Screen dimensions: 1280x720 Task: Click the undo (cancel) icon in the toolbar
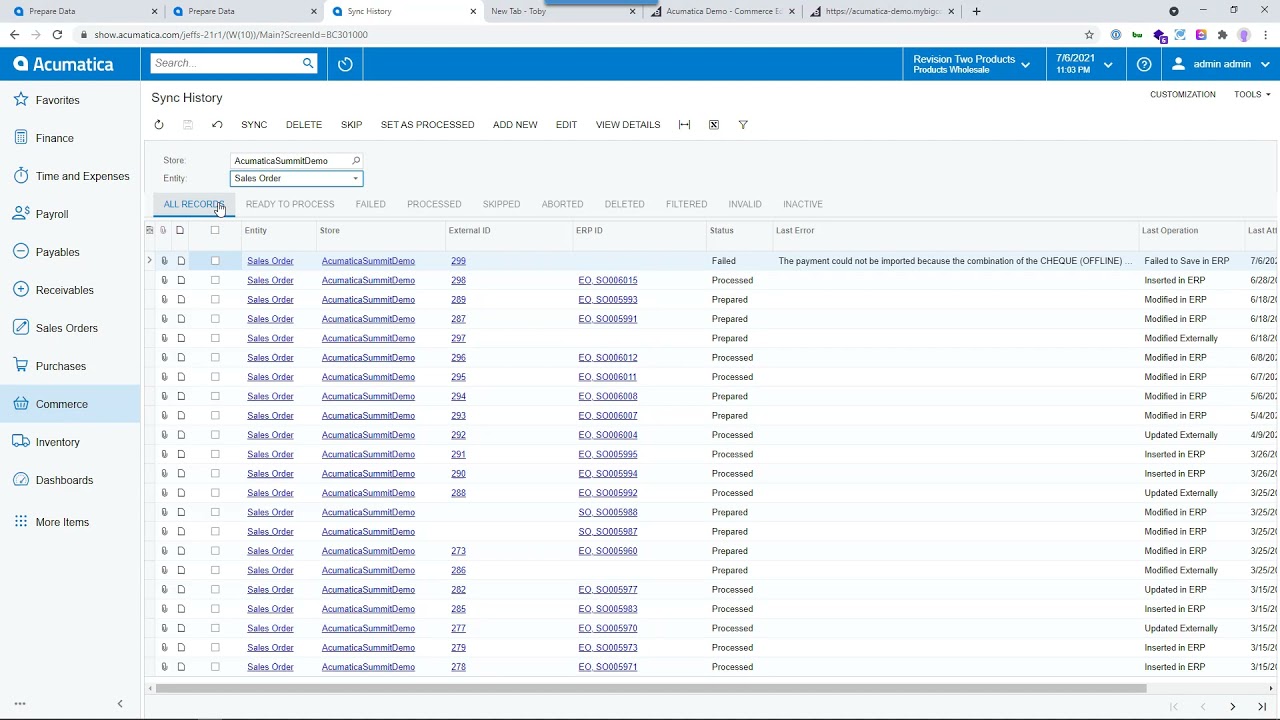click(x=217, y=125)
